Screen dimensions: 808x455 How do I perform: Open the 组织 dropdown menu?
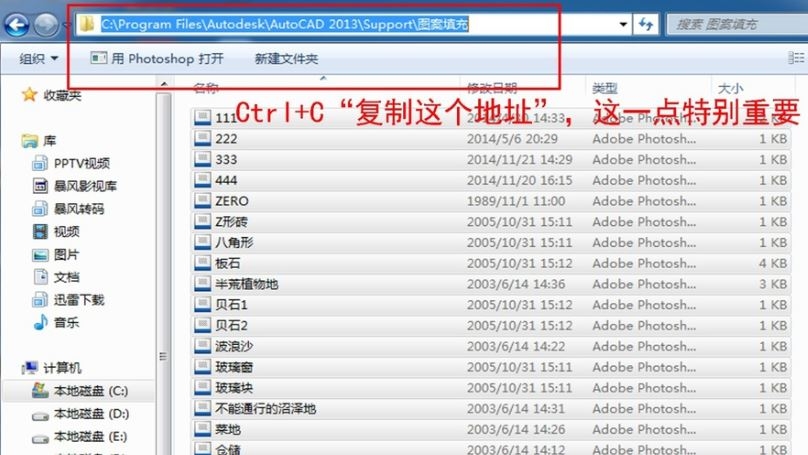click(39, 59)
